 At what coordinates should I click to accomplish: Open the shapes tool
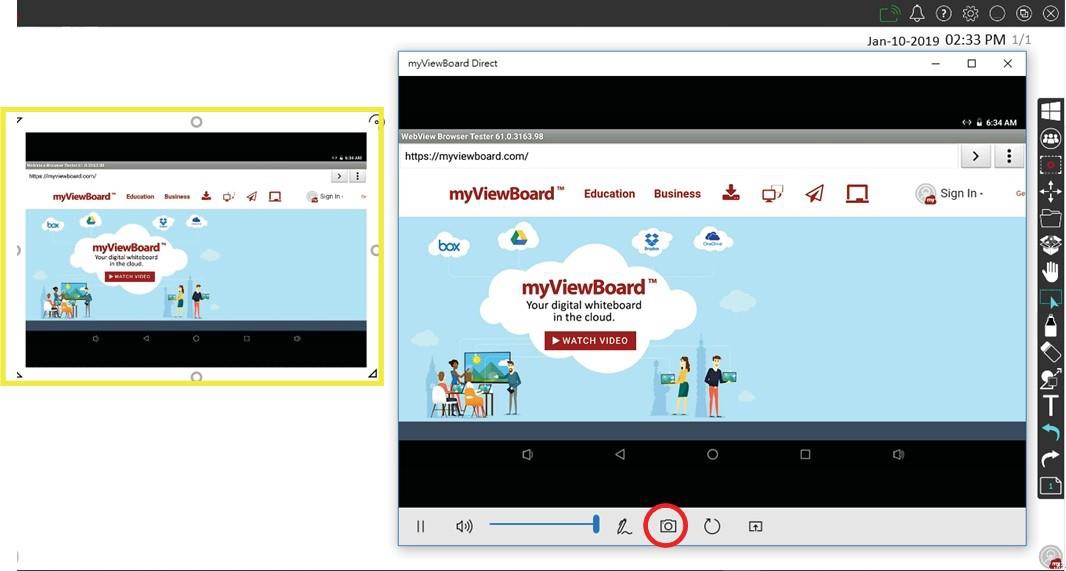[1051, 379]
